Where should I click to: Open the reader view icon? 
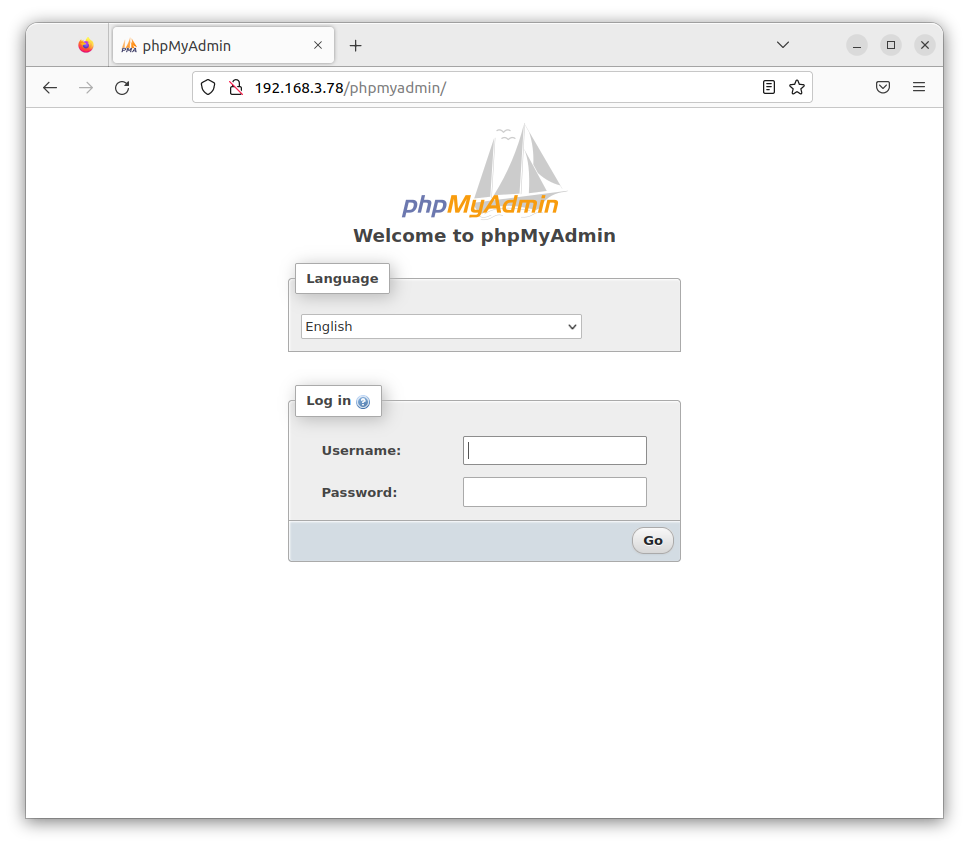click(x=768, y=87)
